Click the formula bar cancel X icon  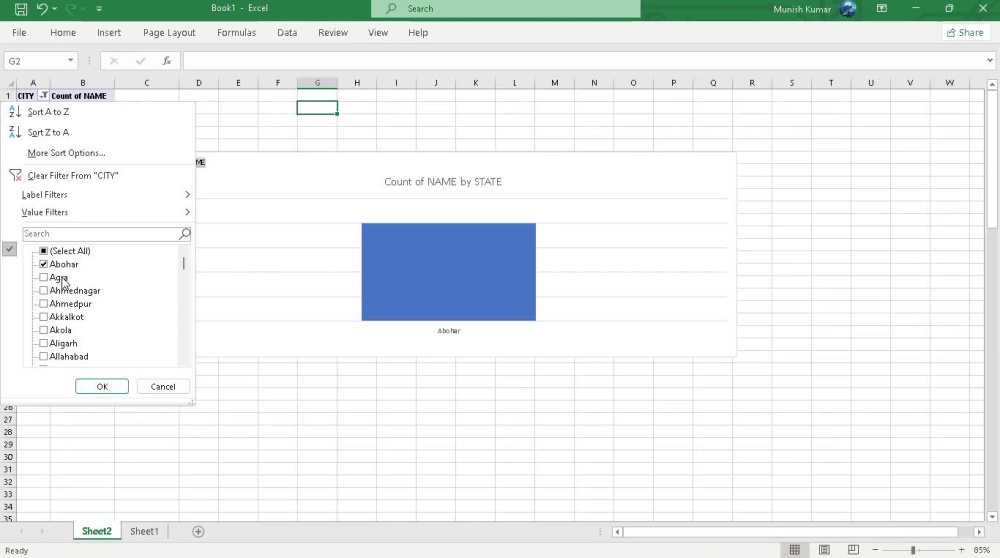[x=114, y=61]
